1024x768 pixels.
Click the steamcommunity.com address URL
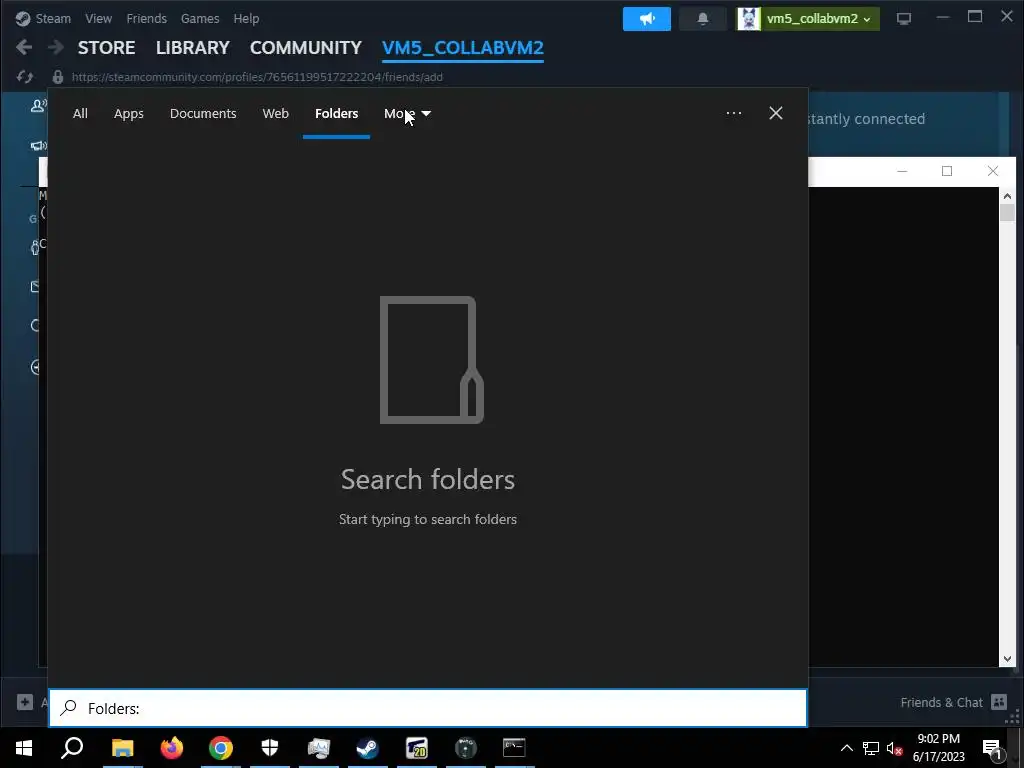(257, 77)
